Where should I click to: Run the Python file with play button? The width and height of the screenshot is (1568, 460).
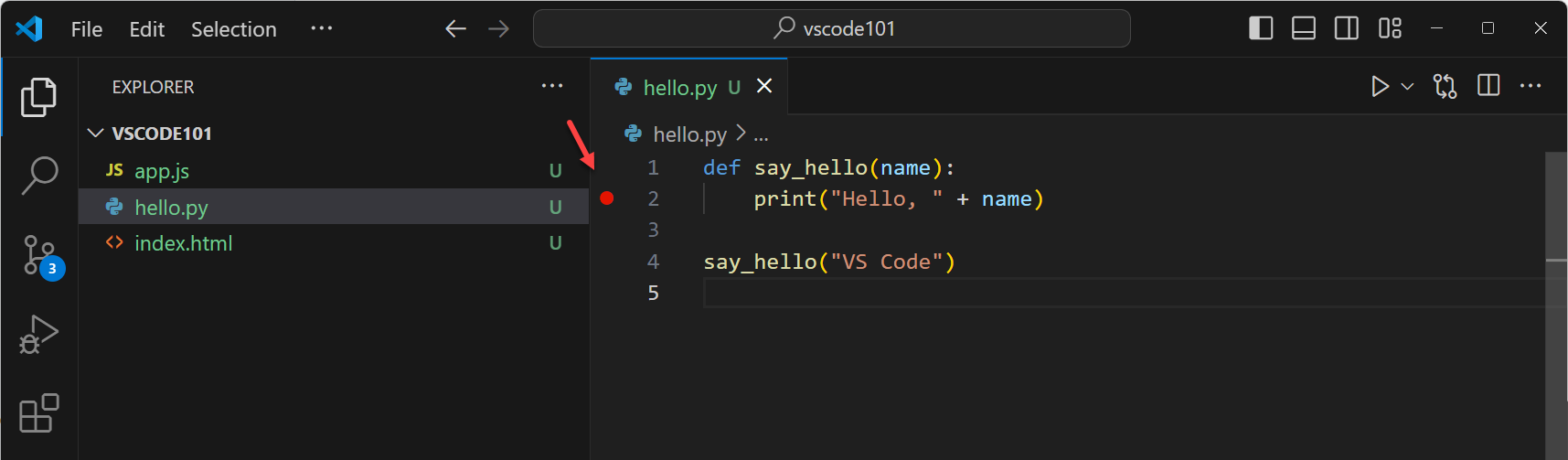pyautogui.click(x=1380, y=87)
